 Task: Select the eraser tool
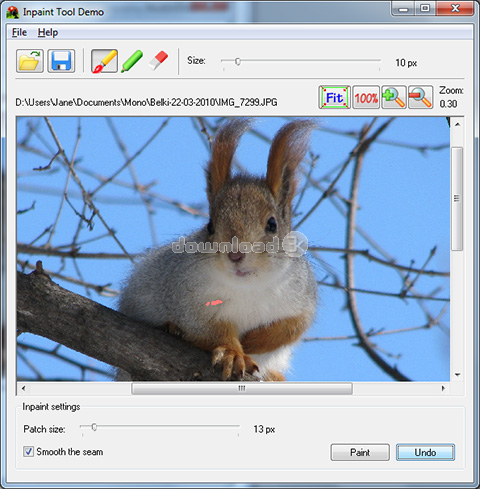158,60
